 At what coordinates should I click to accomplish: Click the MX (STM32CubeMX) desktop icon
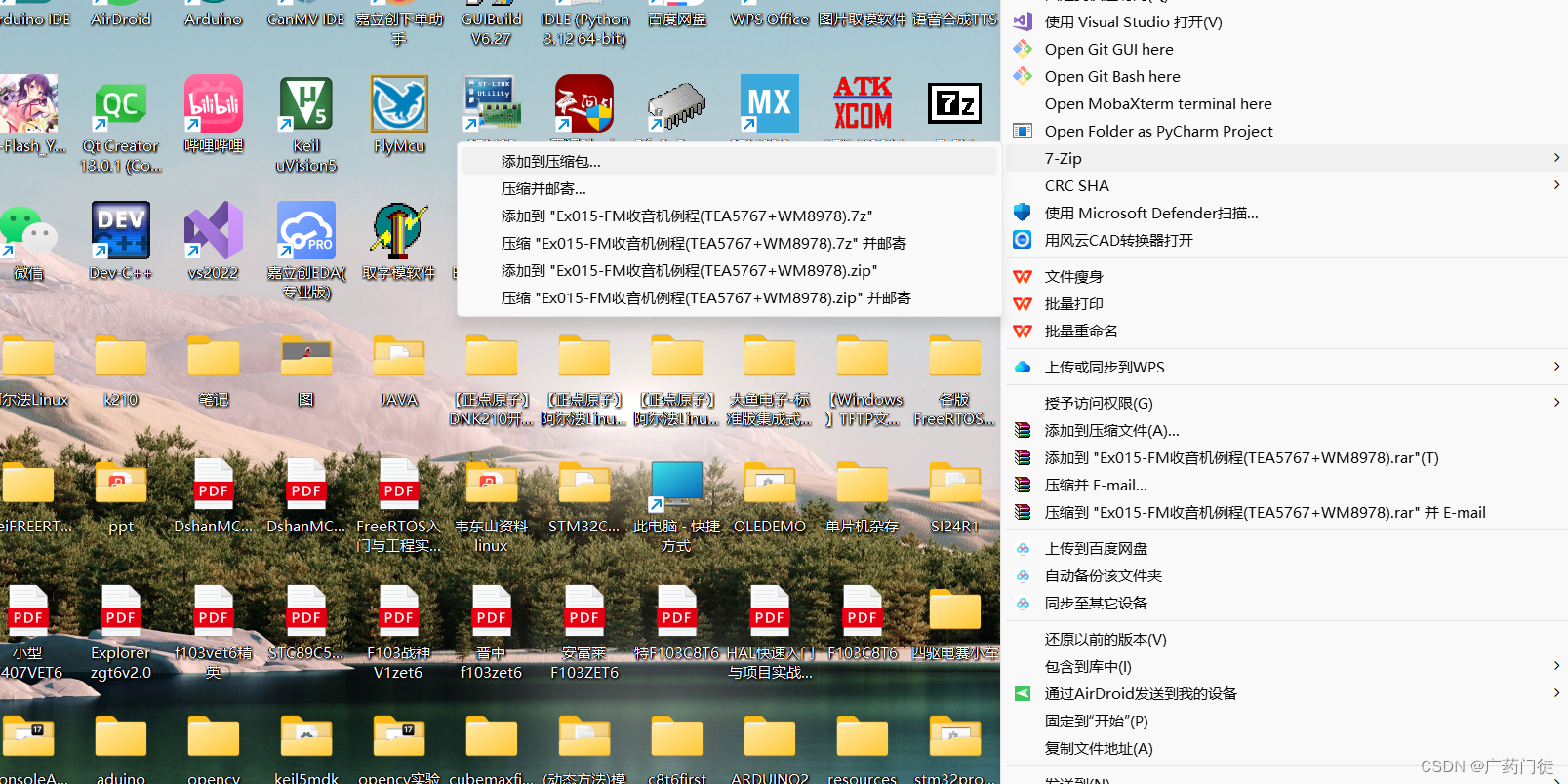coord(769,103)
